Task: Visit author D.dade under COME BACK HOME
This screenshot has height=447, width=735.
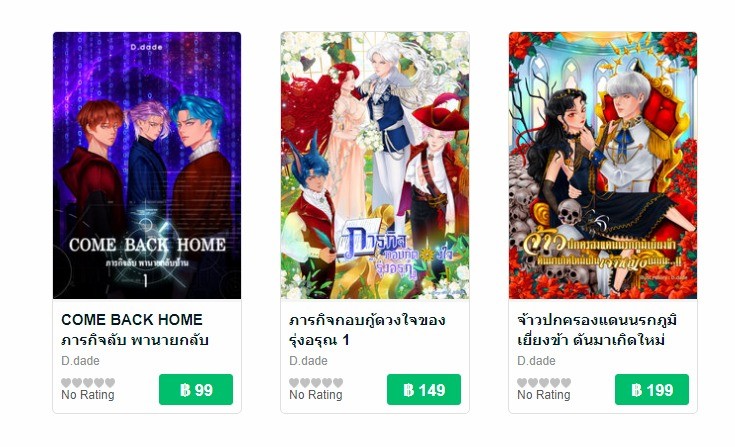Action: pos(80,361)
